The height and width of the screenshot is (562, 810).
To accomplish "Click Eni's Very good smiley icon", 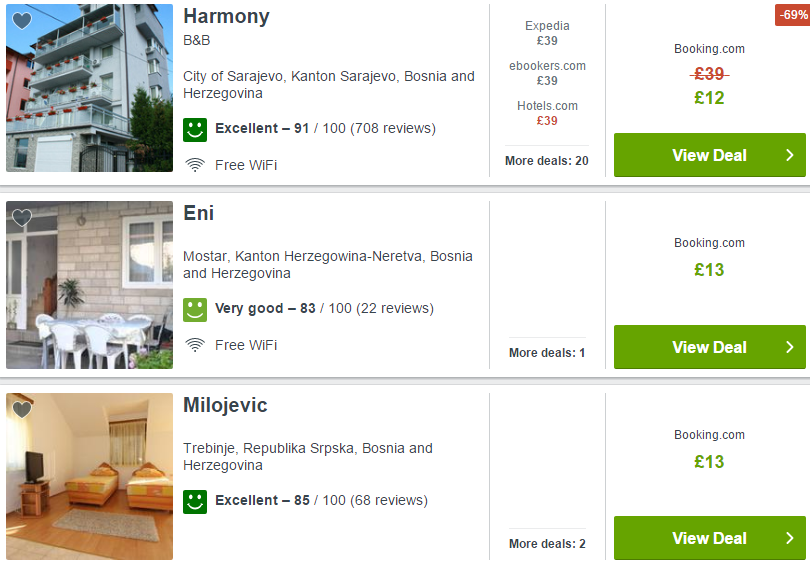I will 195,309.
